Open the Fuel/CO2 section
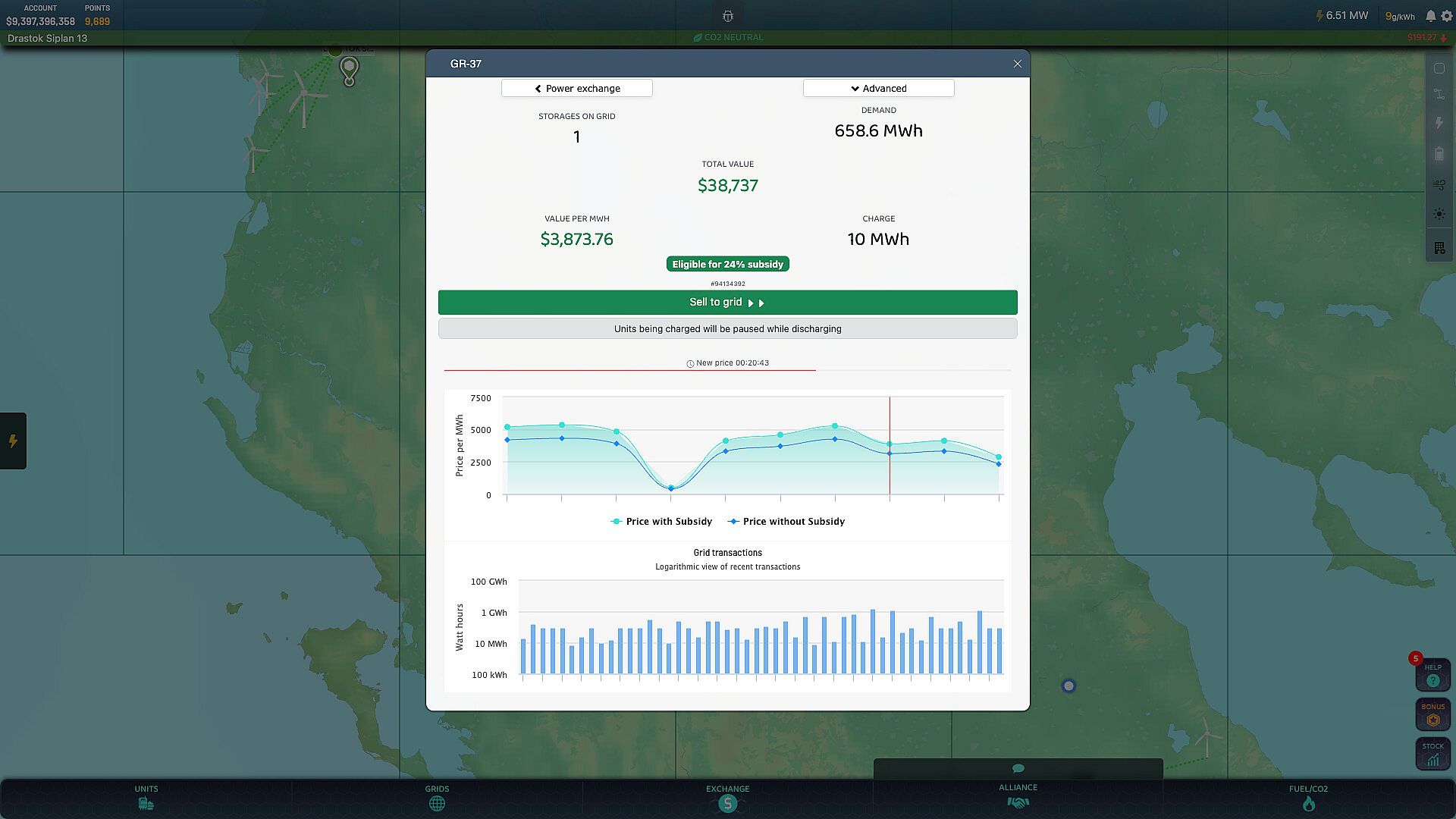The height and width of the screenshot is (819, 1456). (1308, 797)
